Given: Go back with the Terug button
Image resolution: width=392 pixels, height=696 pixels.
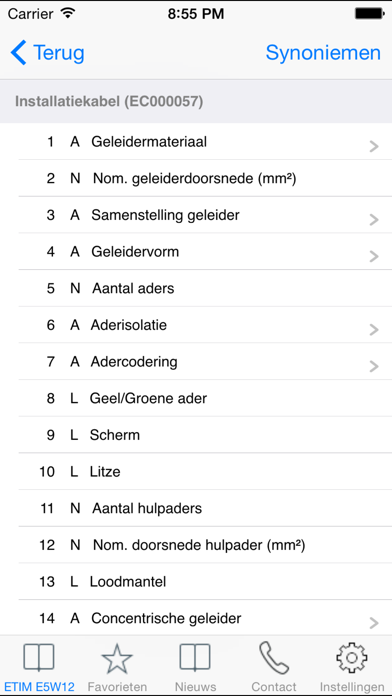Looking at the screenshot, I should 48,53.
